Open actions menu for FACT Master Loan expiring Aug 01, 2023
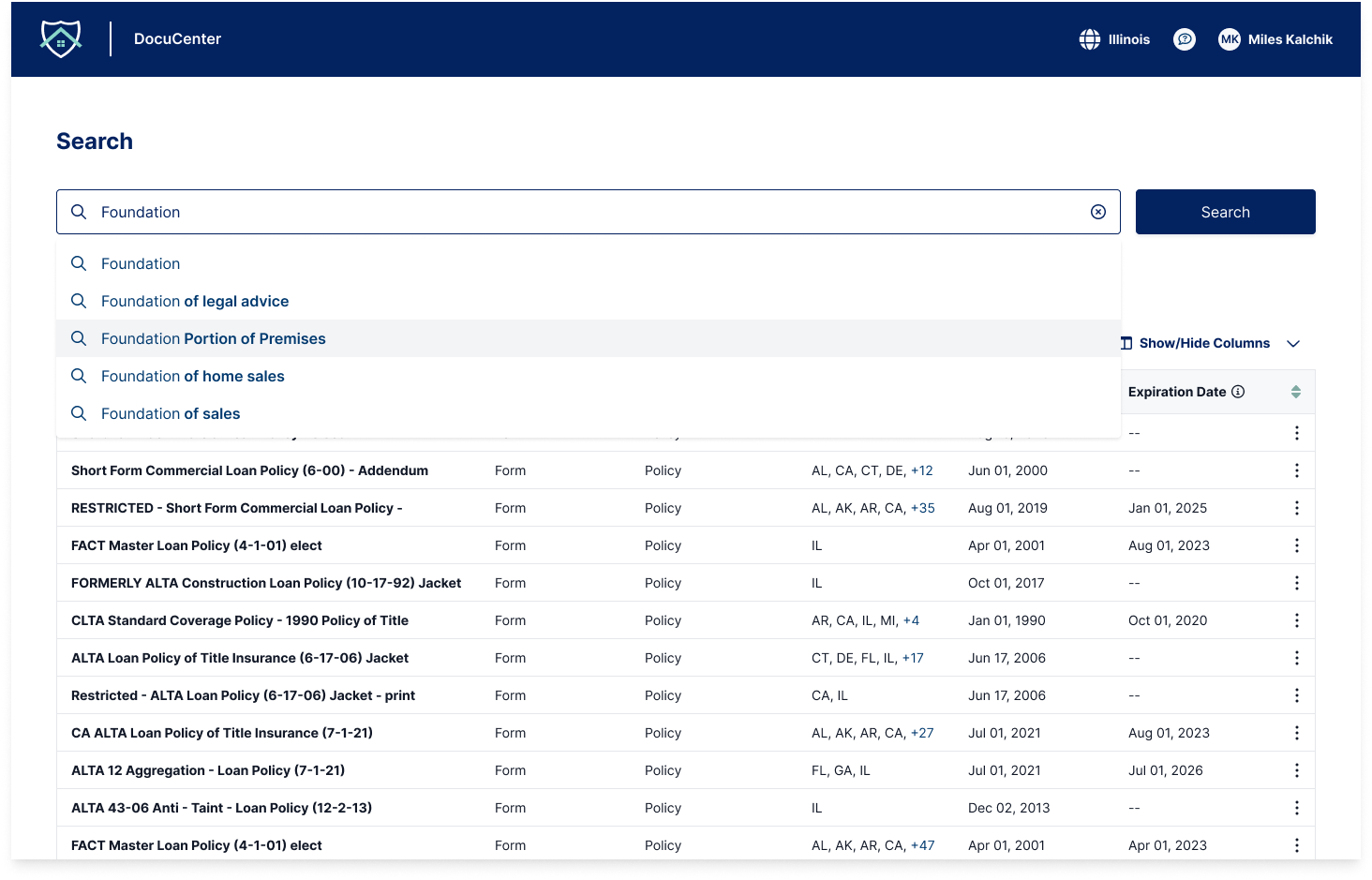 (x=1297, y=545)
